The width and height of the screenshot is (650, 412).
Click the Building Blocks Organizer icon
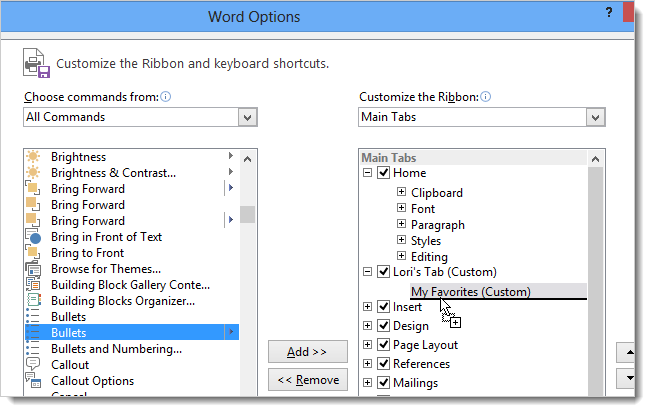33,301
